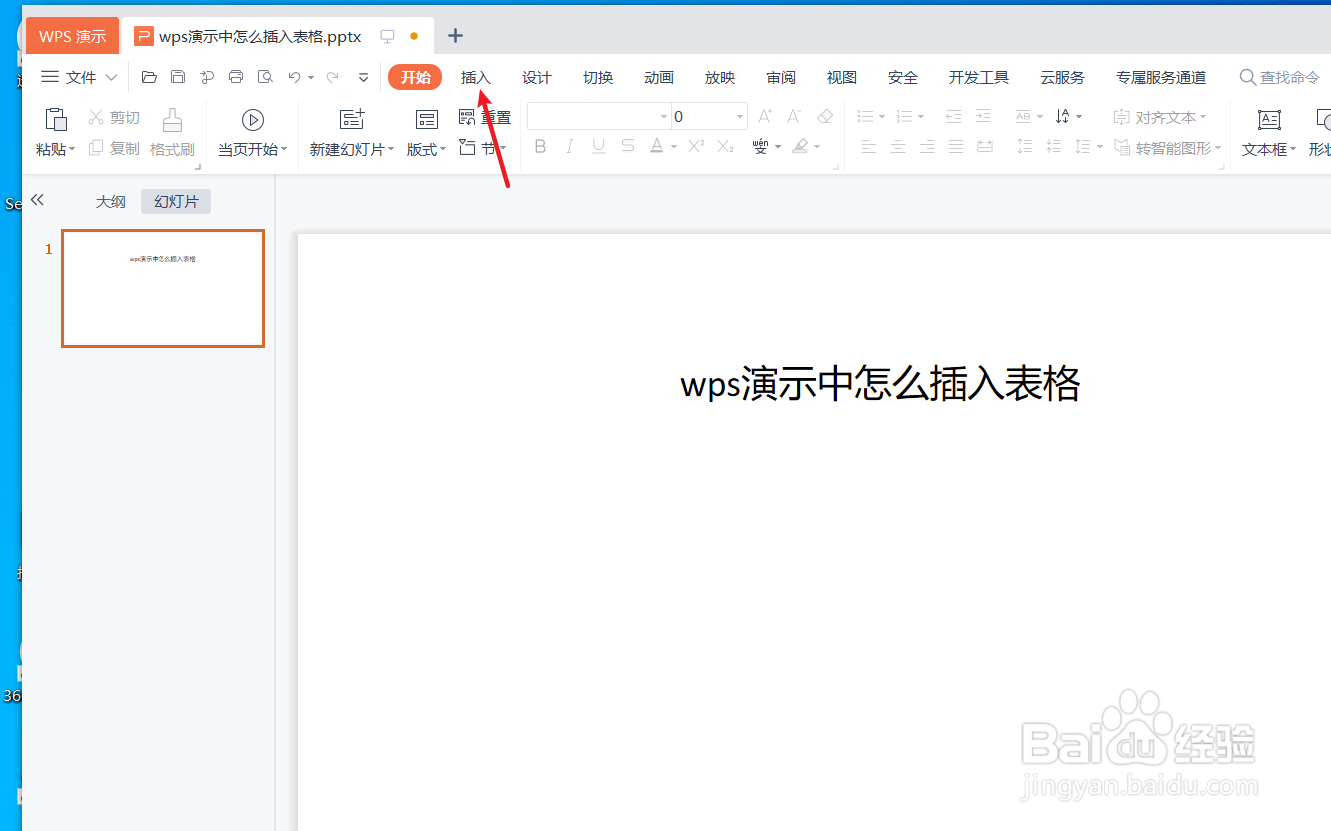Toggle distributed text alignment
This screenshot has width=1331, height=831.
click(x=985, y=147)
